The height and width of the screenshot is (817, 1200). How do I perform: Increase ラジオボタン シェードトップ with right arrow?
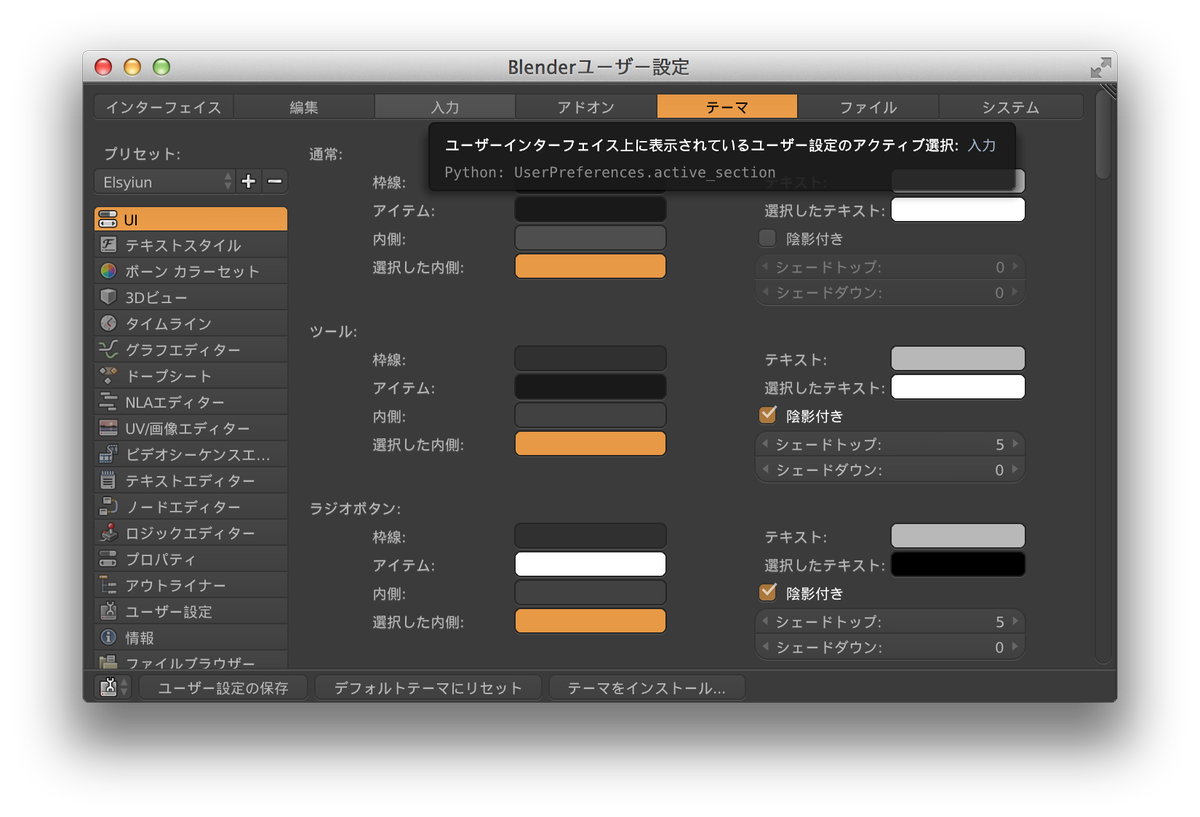pos(1016,622)
